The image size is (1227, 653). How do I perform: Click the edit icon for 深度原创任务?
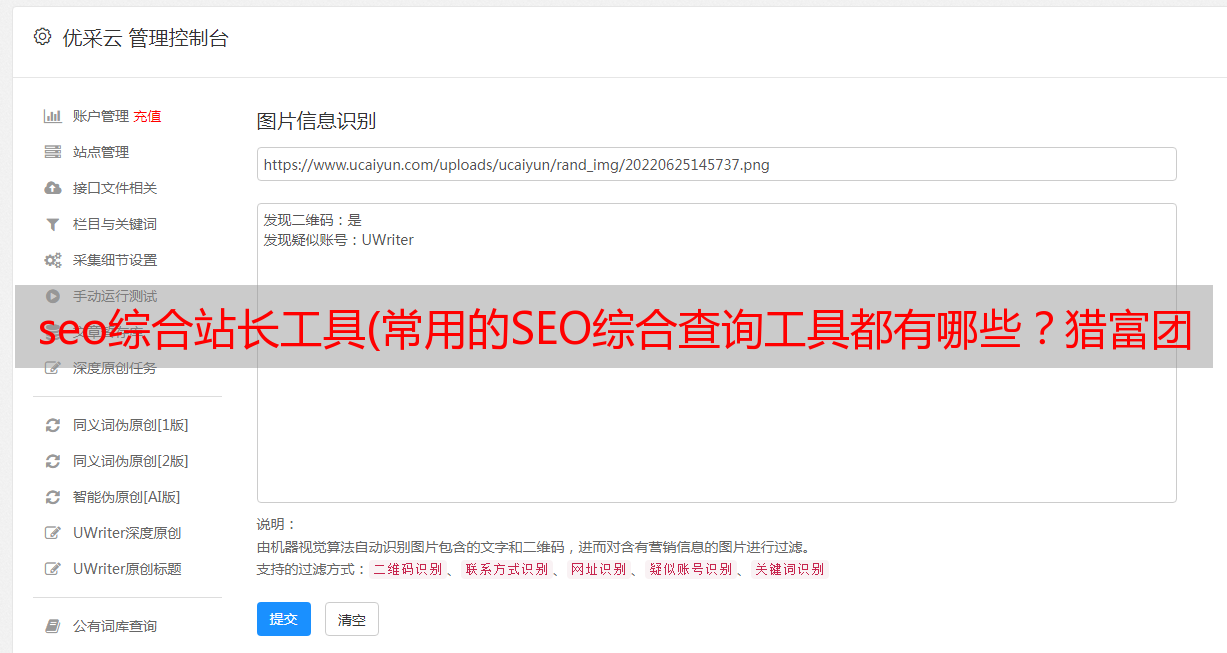(53, 368)
